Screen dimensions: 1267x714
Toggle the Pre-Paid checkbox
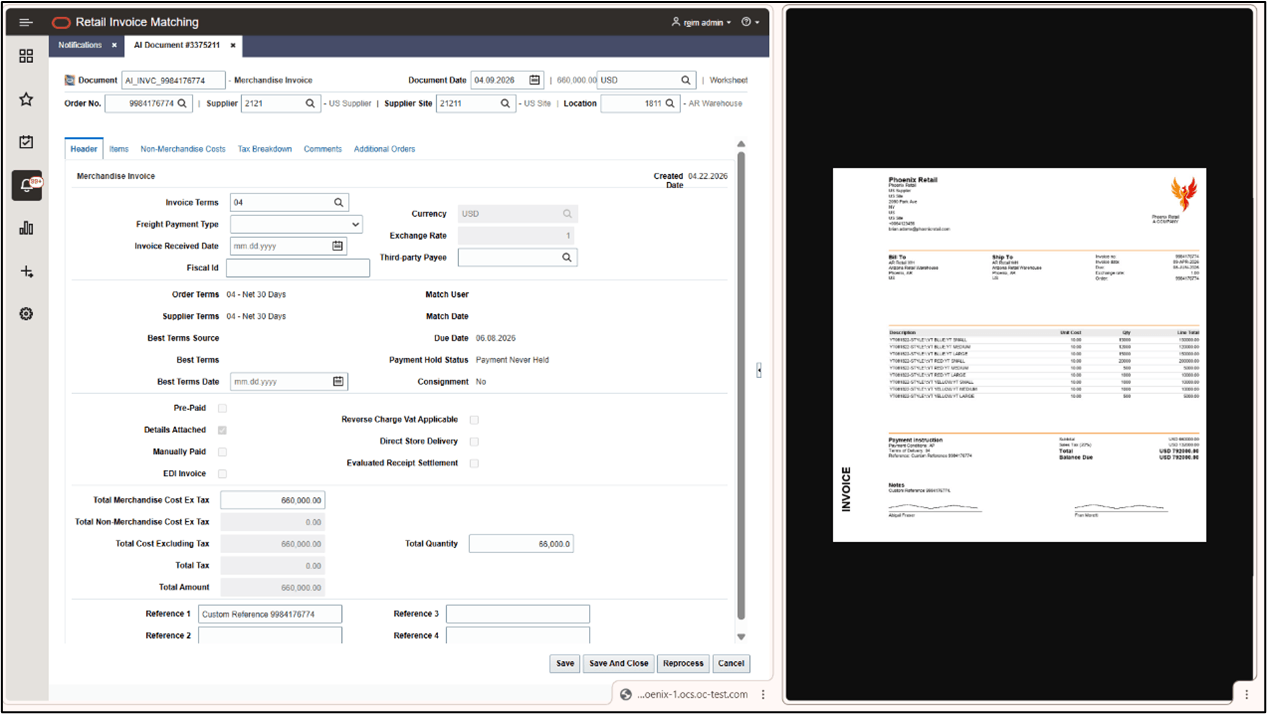tap(222, 408)
